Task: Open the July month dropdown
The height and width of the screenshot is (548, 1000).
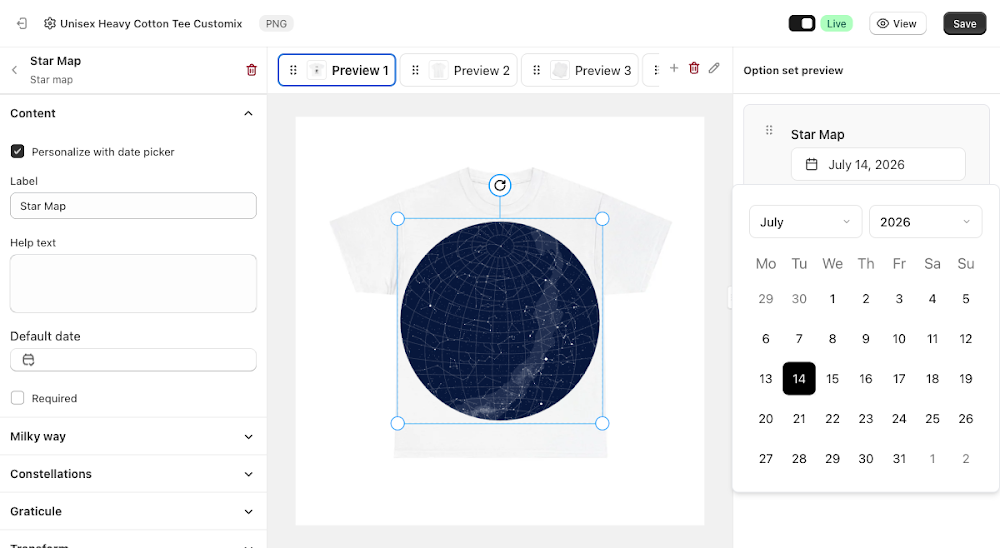Action: coord(805,222)
